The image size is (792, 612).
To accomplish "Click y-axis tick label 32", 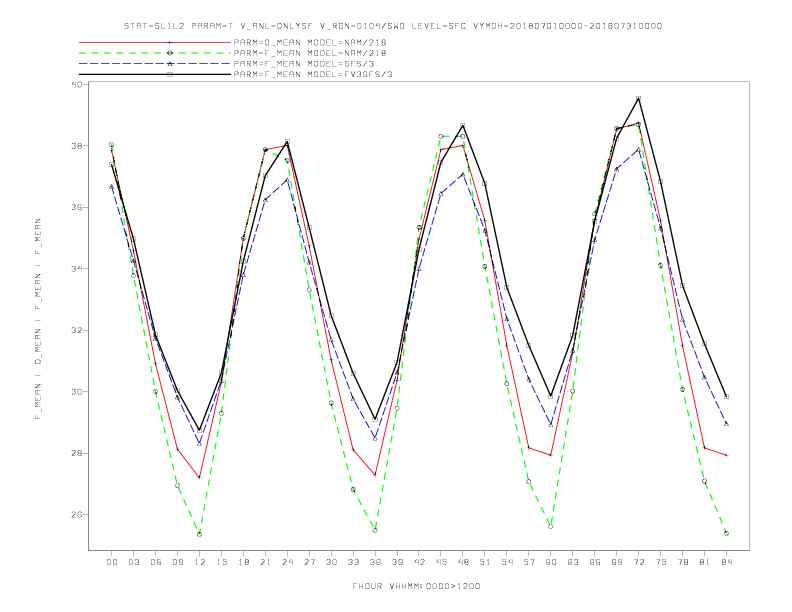I will (x=77, y=330).
